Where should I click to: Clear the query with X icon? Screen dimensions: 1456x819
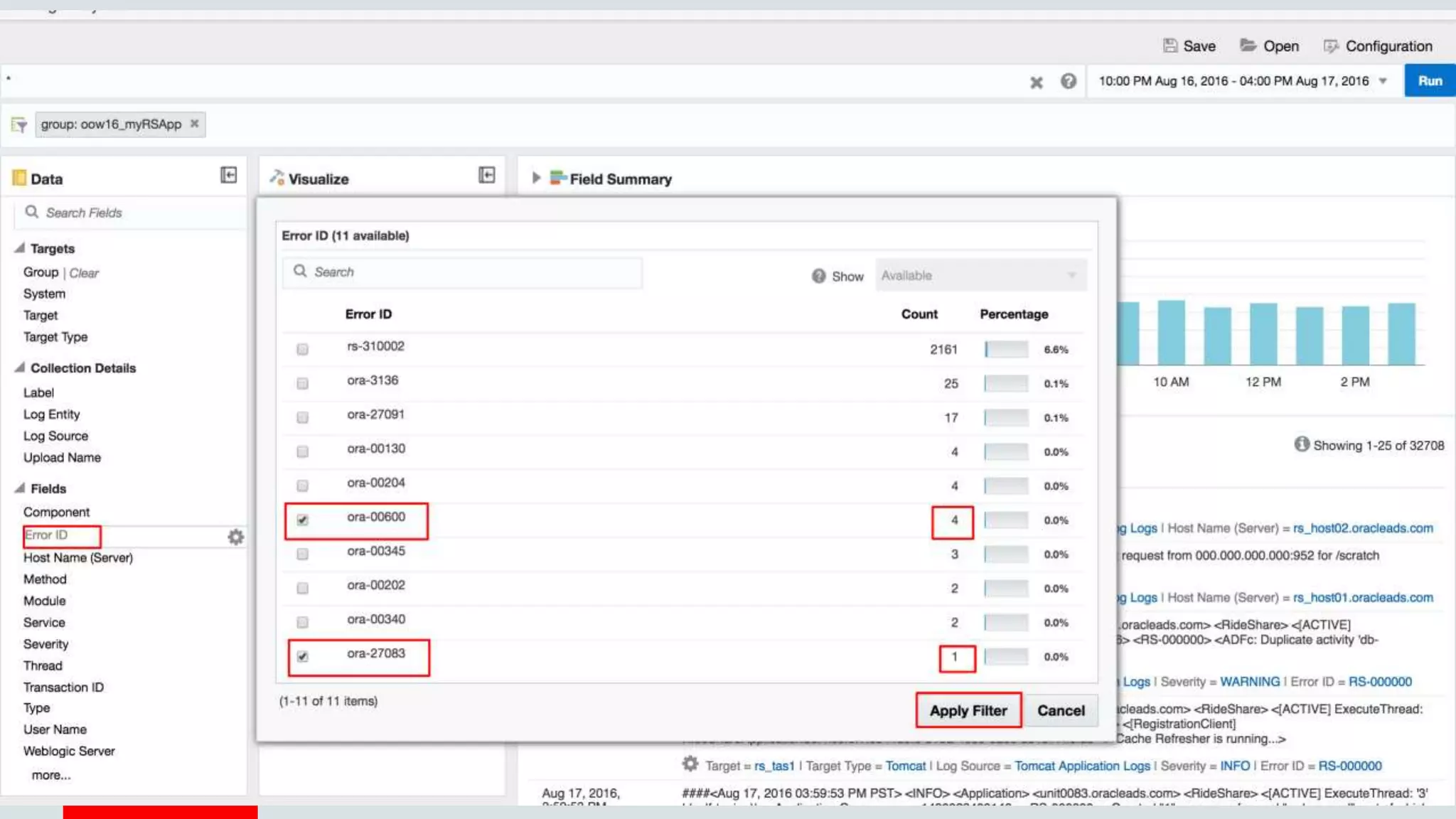(1037, 82)
